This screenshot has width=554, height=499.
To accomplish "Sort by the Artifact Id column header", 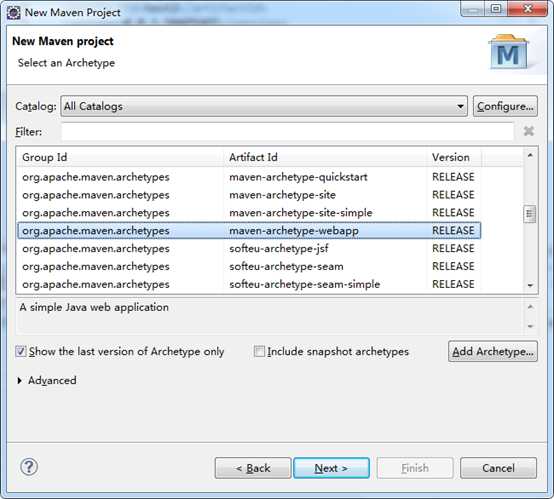I will [325, 157].
